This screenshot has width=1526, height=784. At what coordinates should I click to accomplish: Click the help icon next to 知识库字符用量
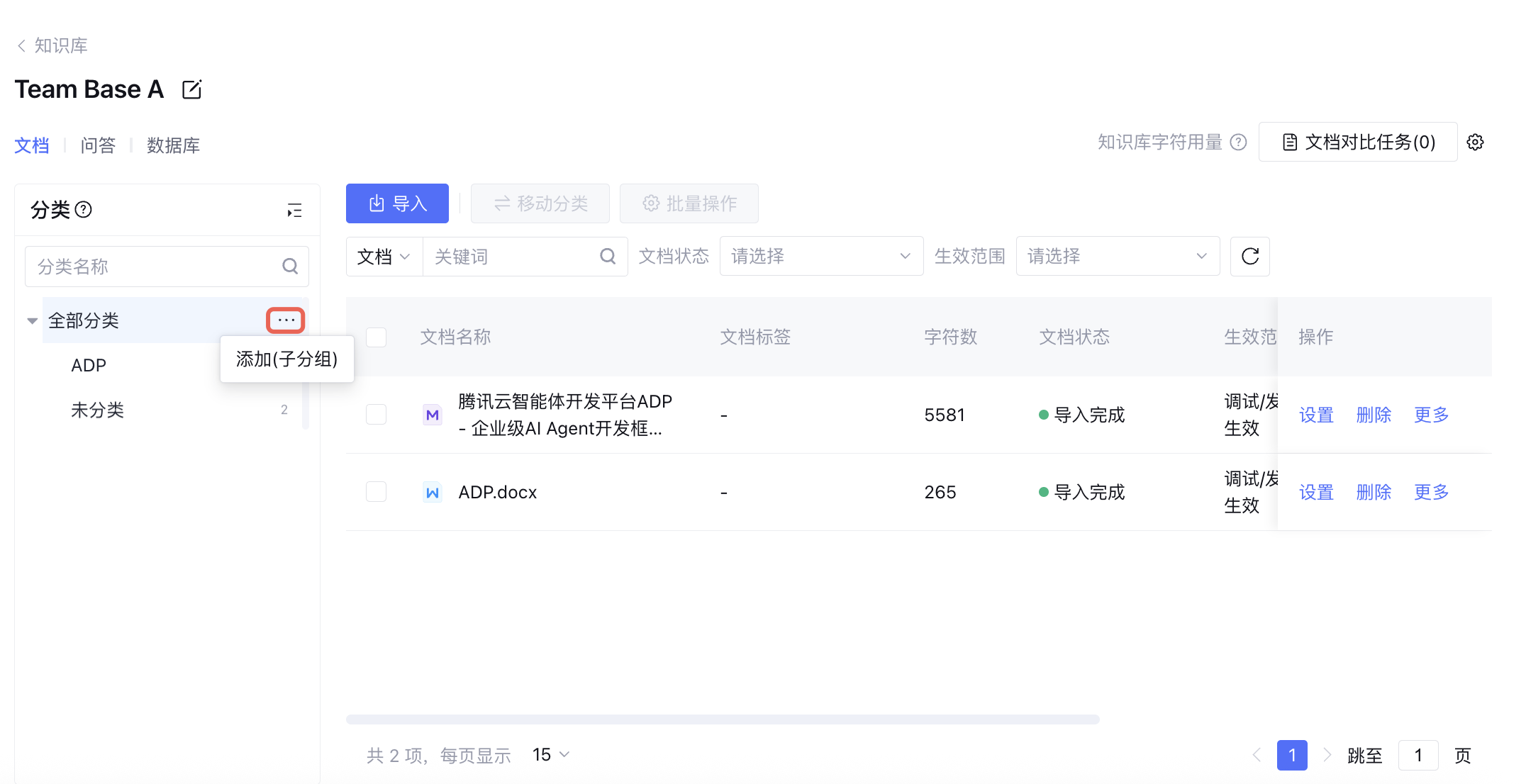(x=1238, y=142)
